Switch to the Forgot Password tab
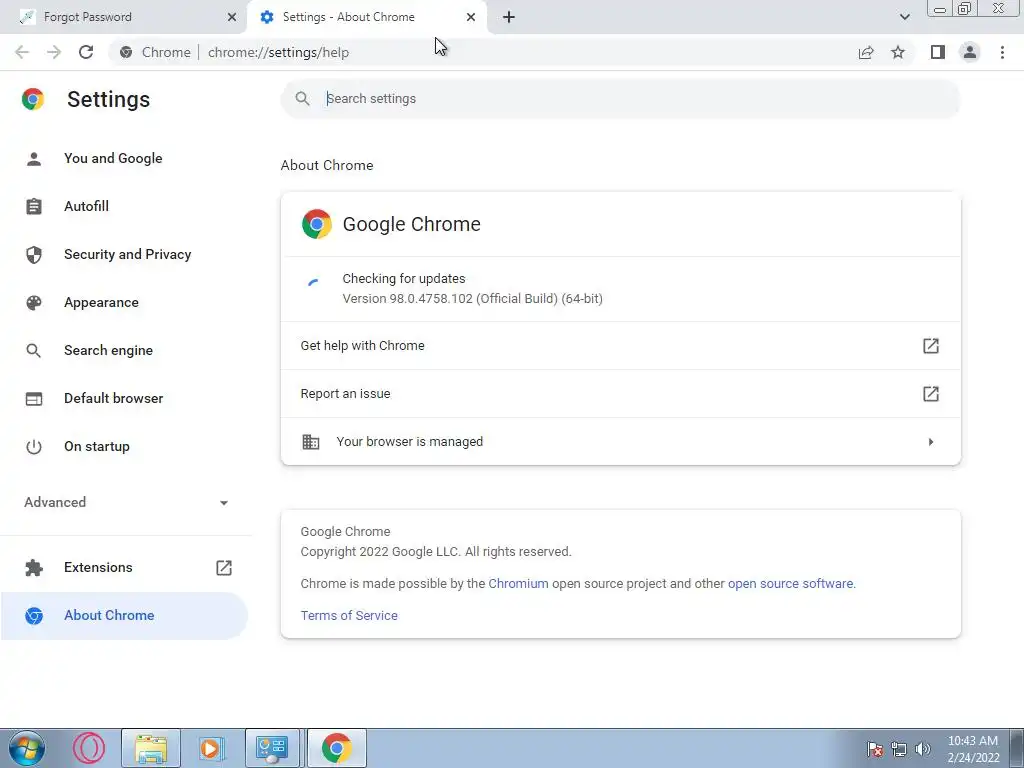Image resolution: width=1024 pixels, height=768 pixels. pos(123,17)
